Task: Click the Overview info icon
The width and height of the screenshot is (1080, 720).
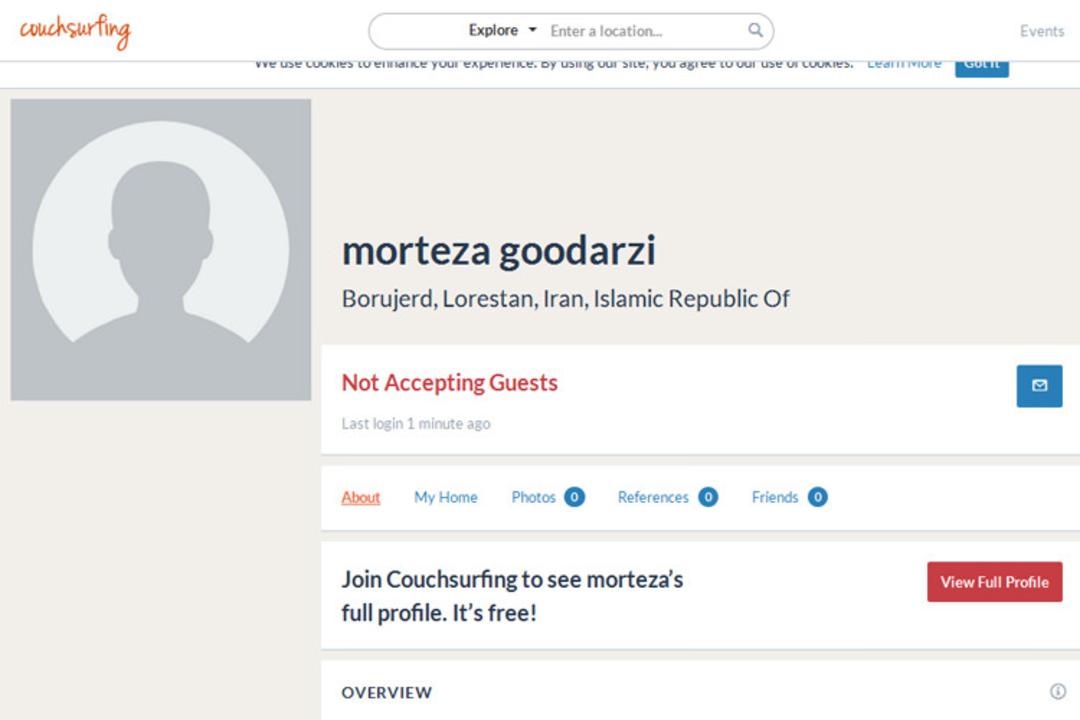Action: [1058, 691]
